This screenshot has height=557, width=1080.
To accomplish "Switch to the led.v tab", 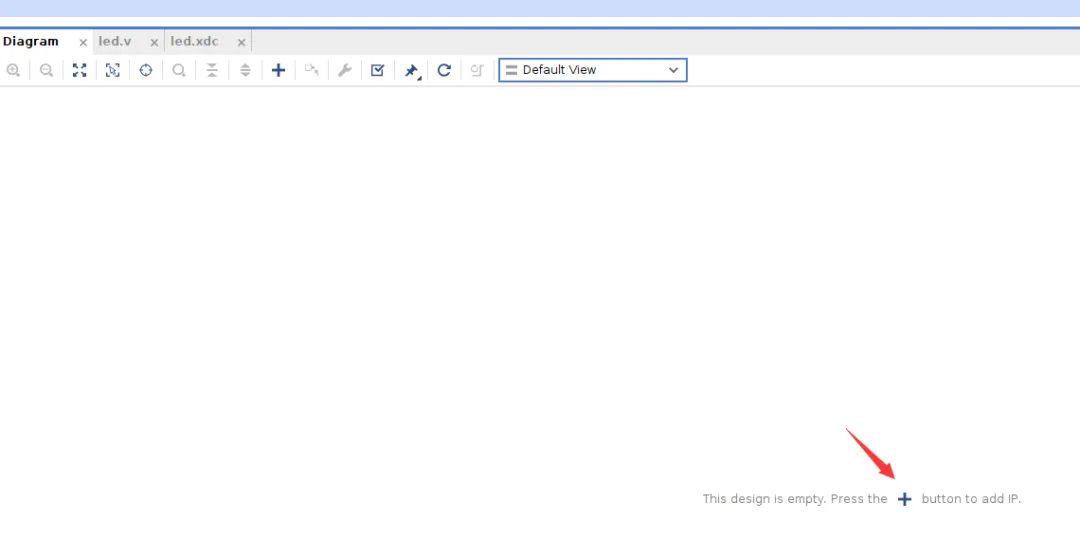I will coord(115,42).
